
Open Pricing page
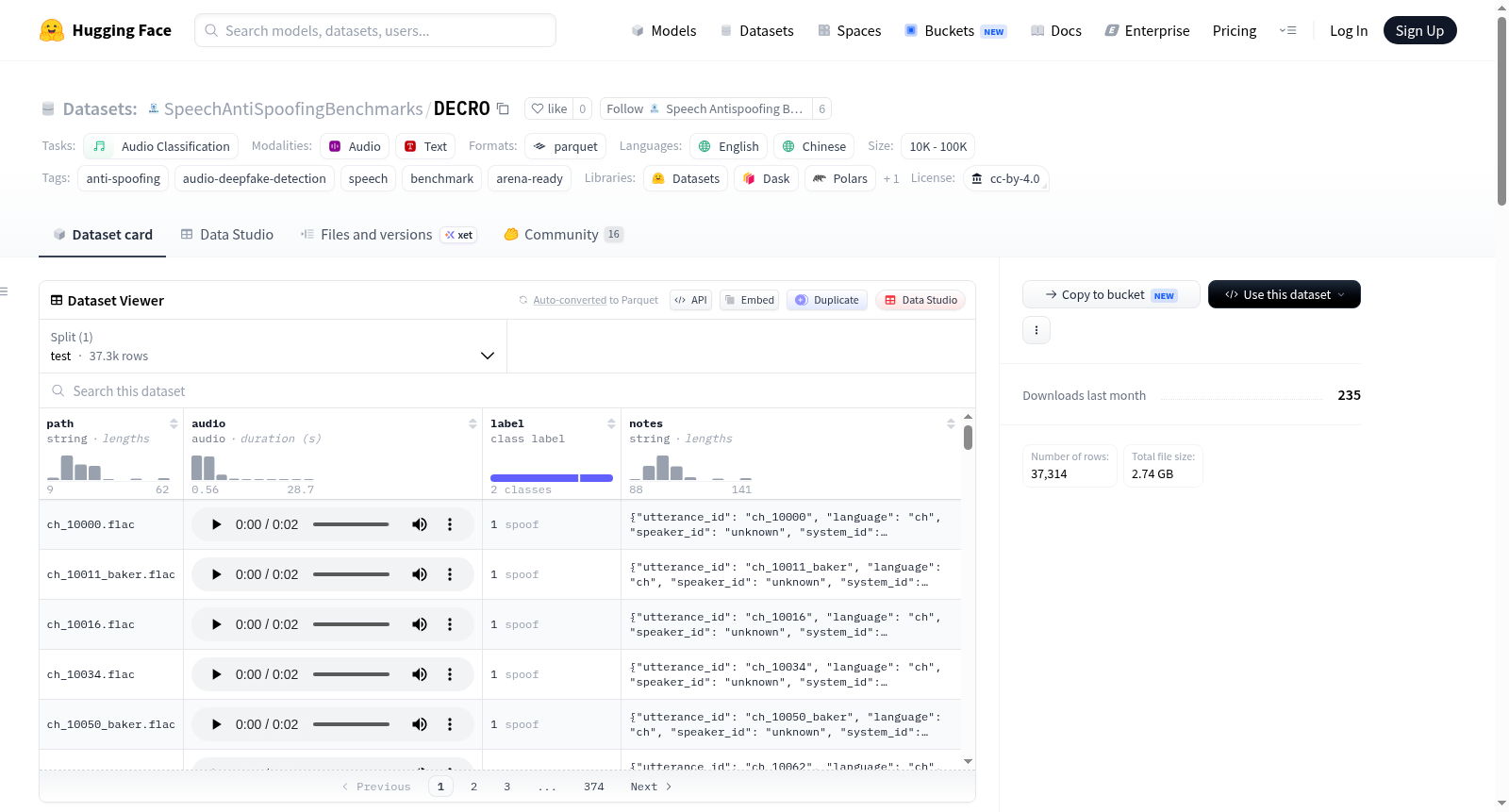point(1235,30)
